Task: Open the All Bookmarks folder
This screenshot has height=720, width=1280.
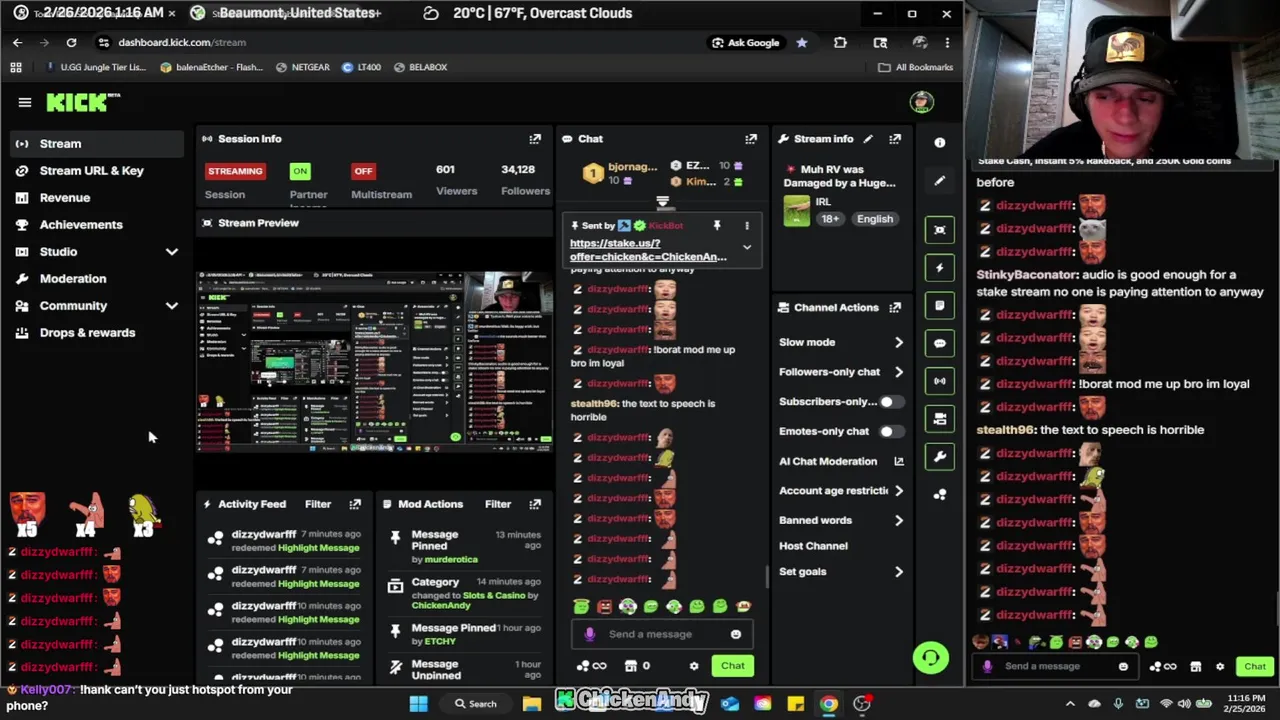Action: coord(915,67)
